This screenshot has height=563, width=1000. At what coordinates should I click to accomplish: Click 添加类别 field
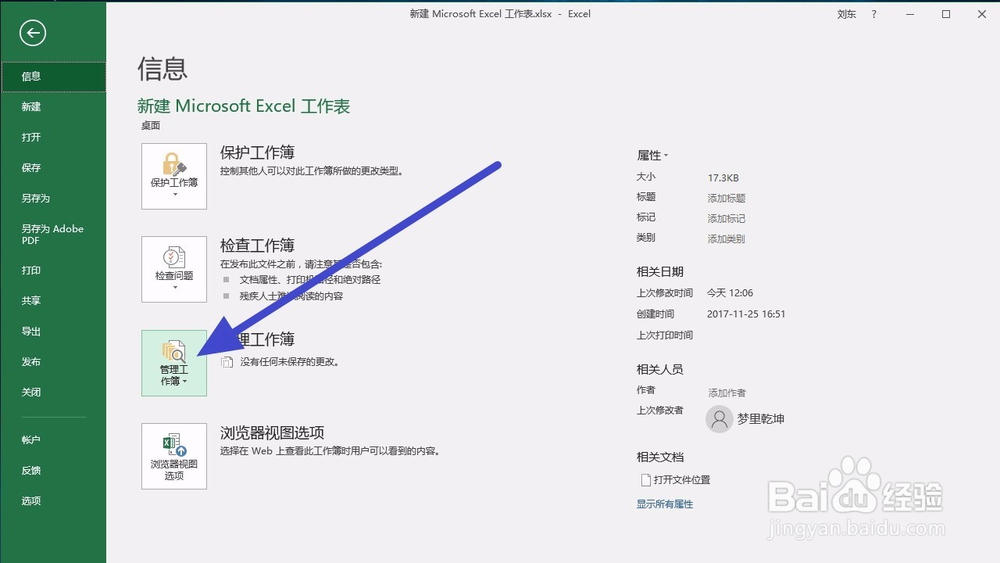[726, 238]
